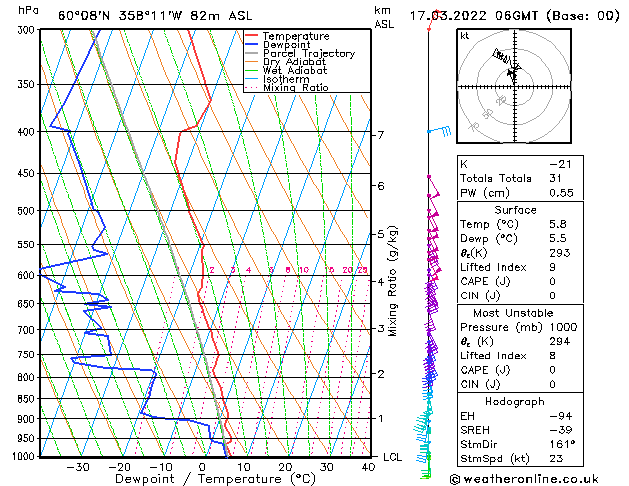Click the K index value -21

point(560,164)
